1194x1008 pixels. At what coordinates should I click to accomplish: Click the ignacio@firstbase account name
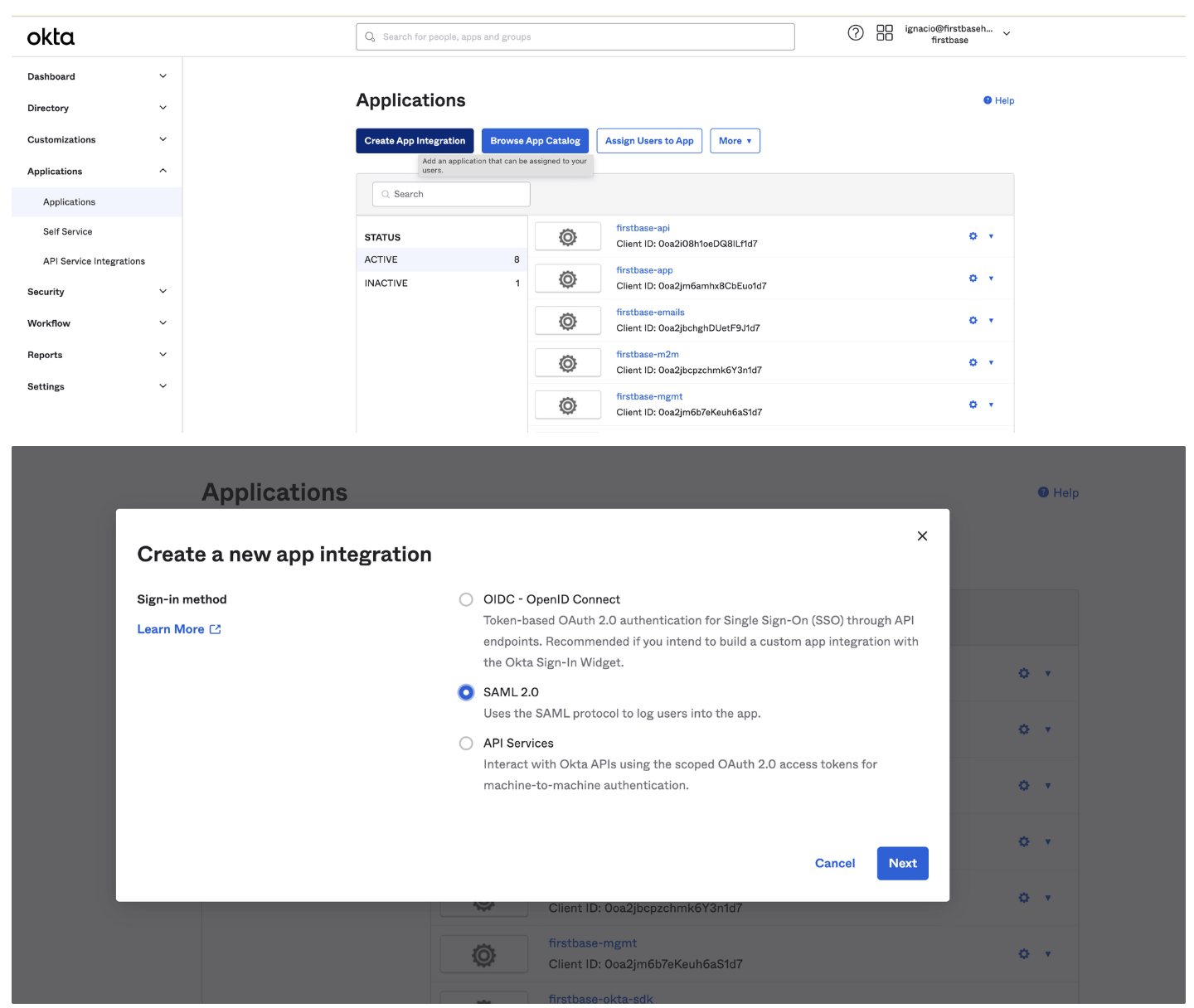coord(949,28)
